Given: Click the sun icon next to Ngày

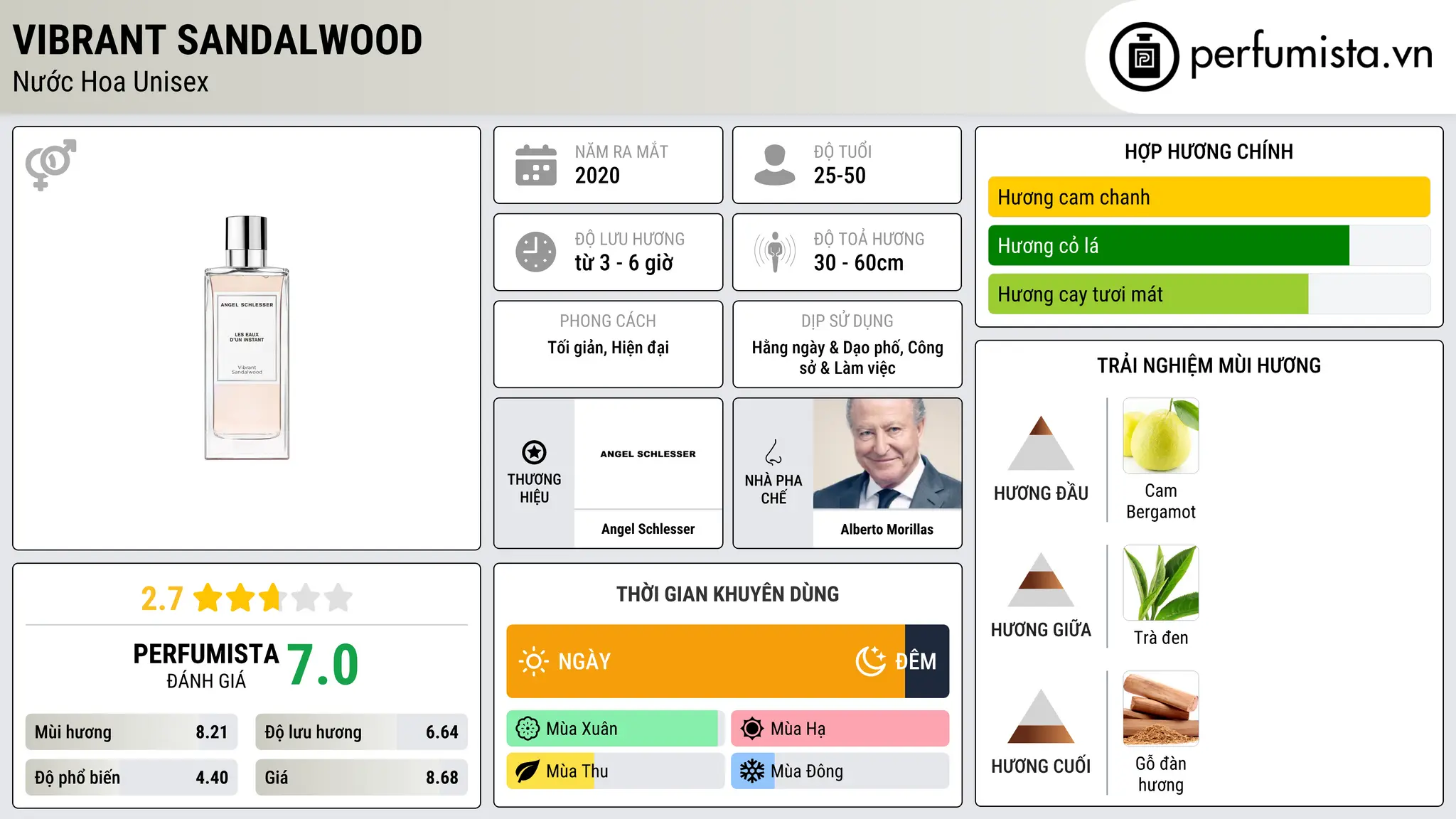Looking at the screenshot, I should 533,661.
